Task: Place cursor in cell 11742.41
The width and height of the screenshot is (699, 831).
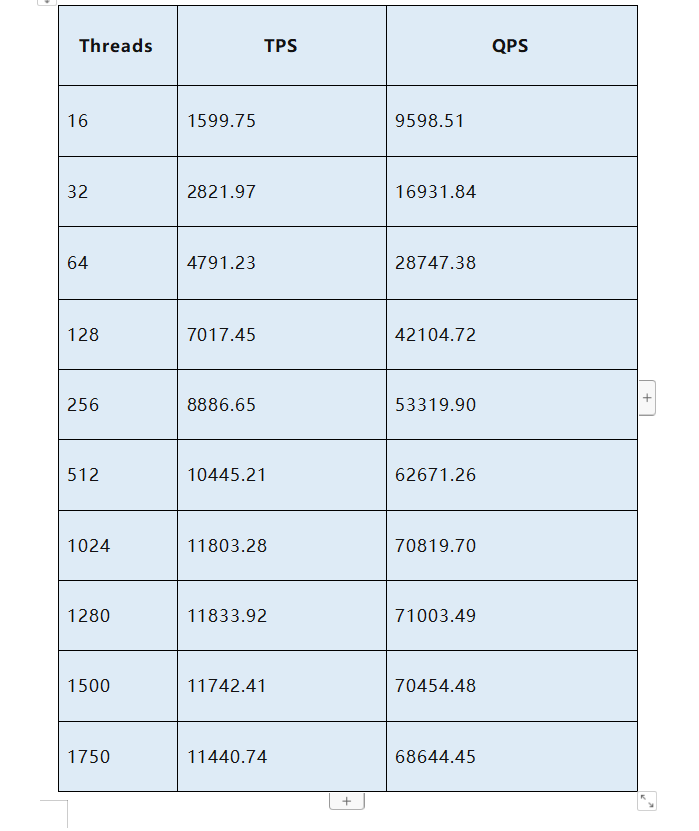Action: 281,686
